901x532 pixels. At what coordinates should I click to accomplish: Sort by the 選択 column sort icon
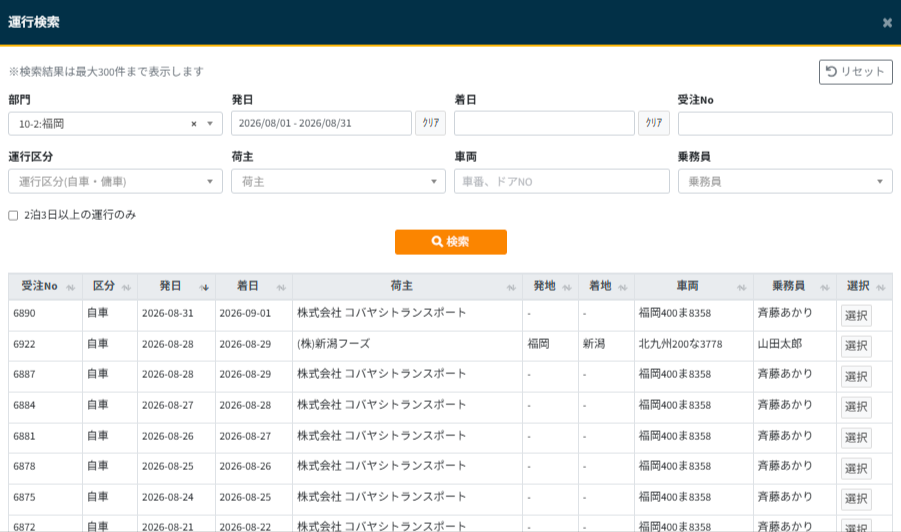click(x=881, y=287)
